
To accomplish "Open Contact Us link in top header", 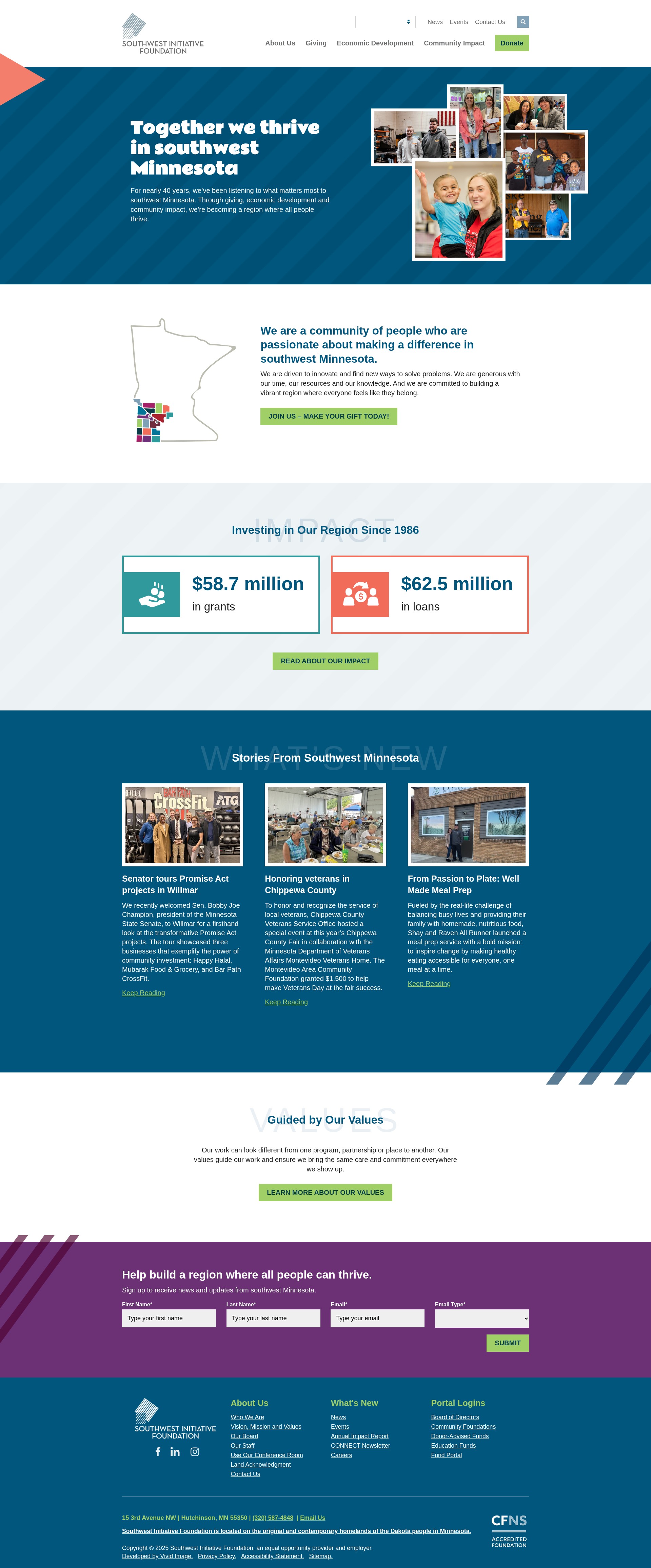I will [x=490, y=22].
